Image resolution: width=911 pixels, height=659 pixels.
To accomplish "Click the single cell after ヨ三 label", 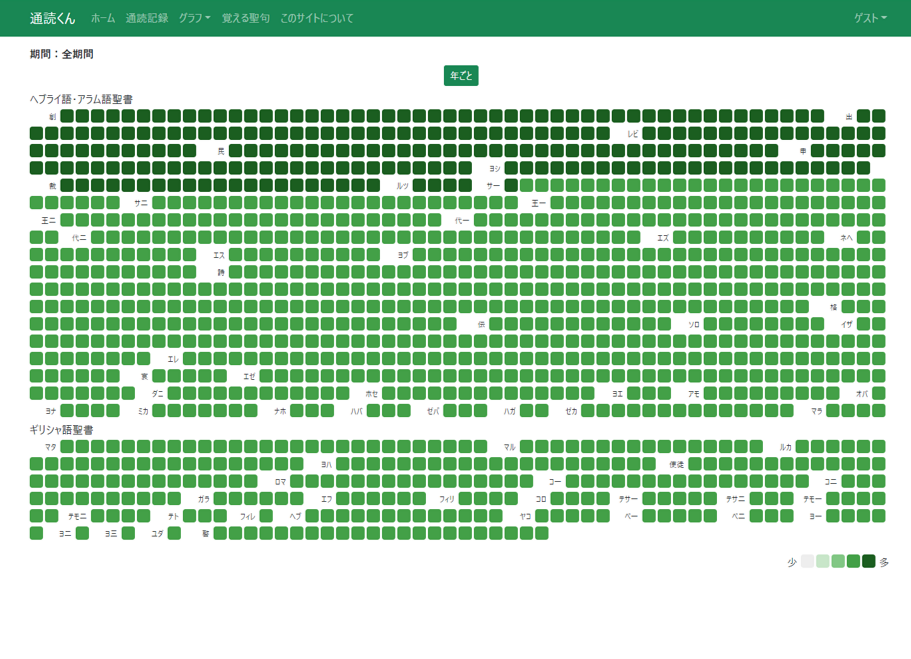I will 128,533.
